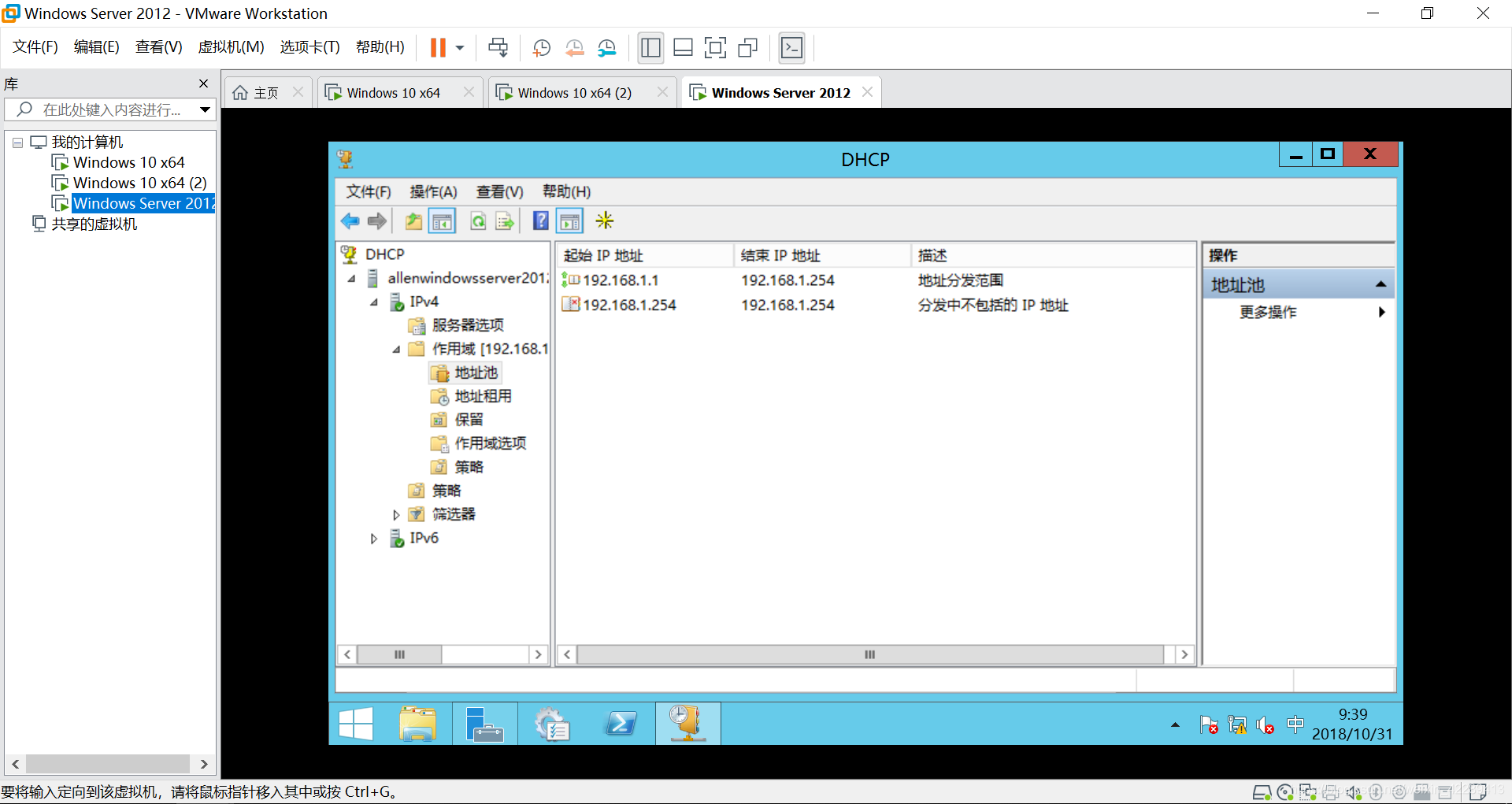Click the DHCP taskbar button in the VM

687,724
